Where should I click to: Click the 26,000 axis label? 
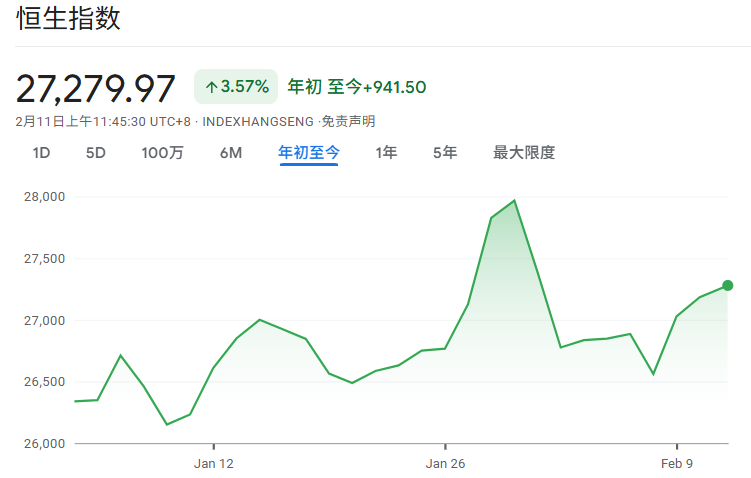45,444
